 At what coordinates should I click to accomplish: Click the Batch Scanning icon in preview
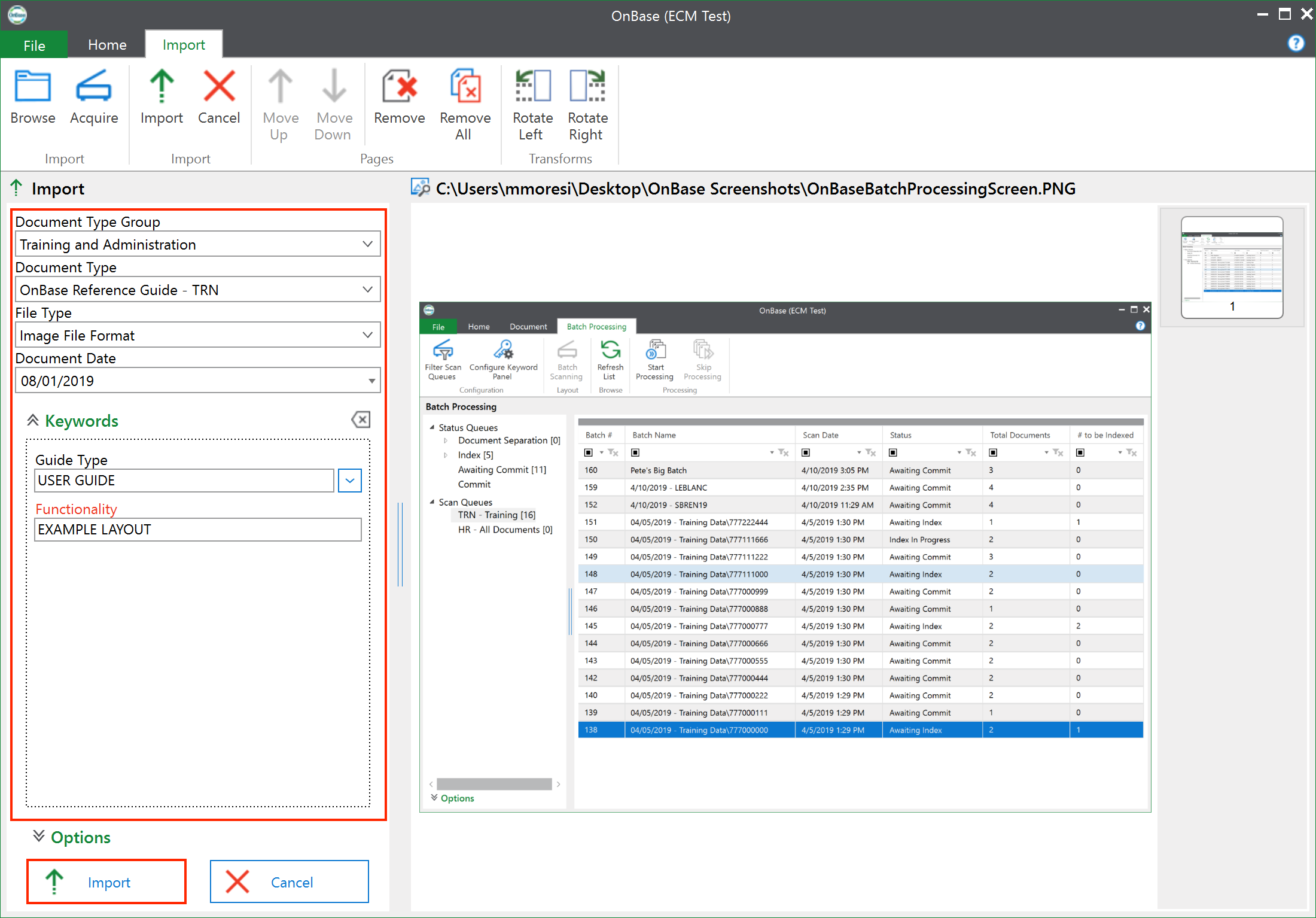[x=567, y=349]
